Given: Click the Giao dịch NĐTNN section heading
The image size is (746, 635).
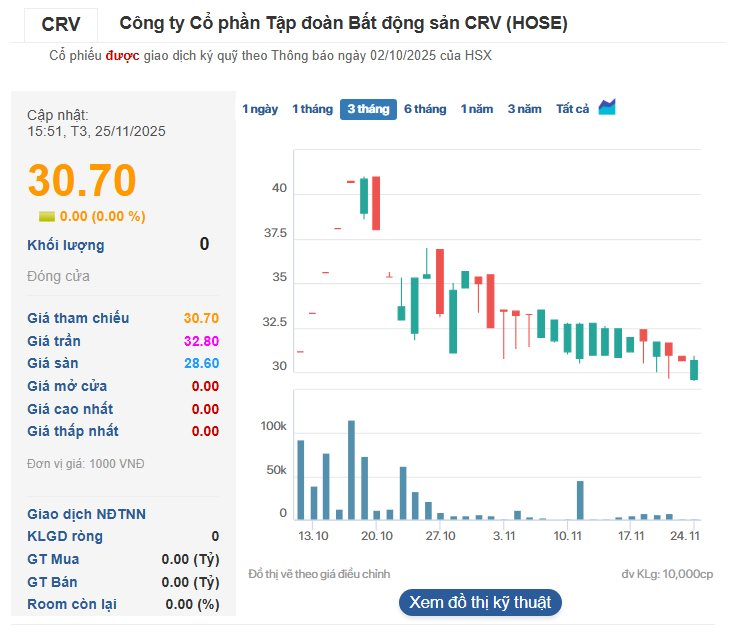Looking at the screenshot, I should 86,514.
